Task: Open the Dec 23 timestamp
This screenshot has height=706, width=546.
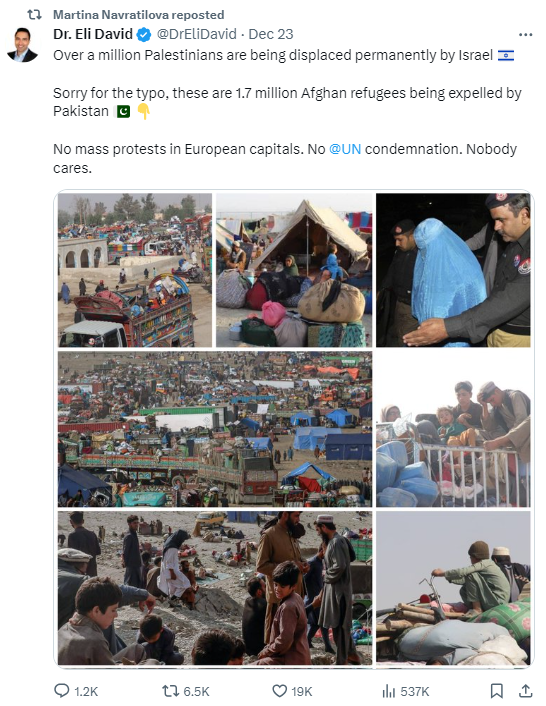Action: [x=271, y=34]
